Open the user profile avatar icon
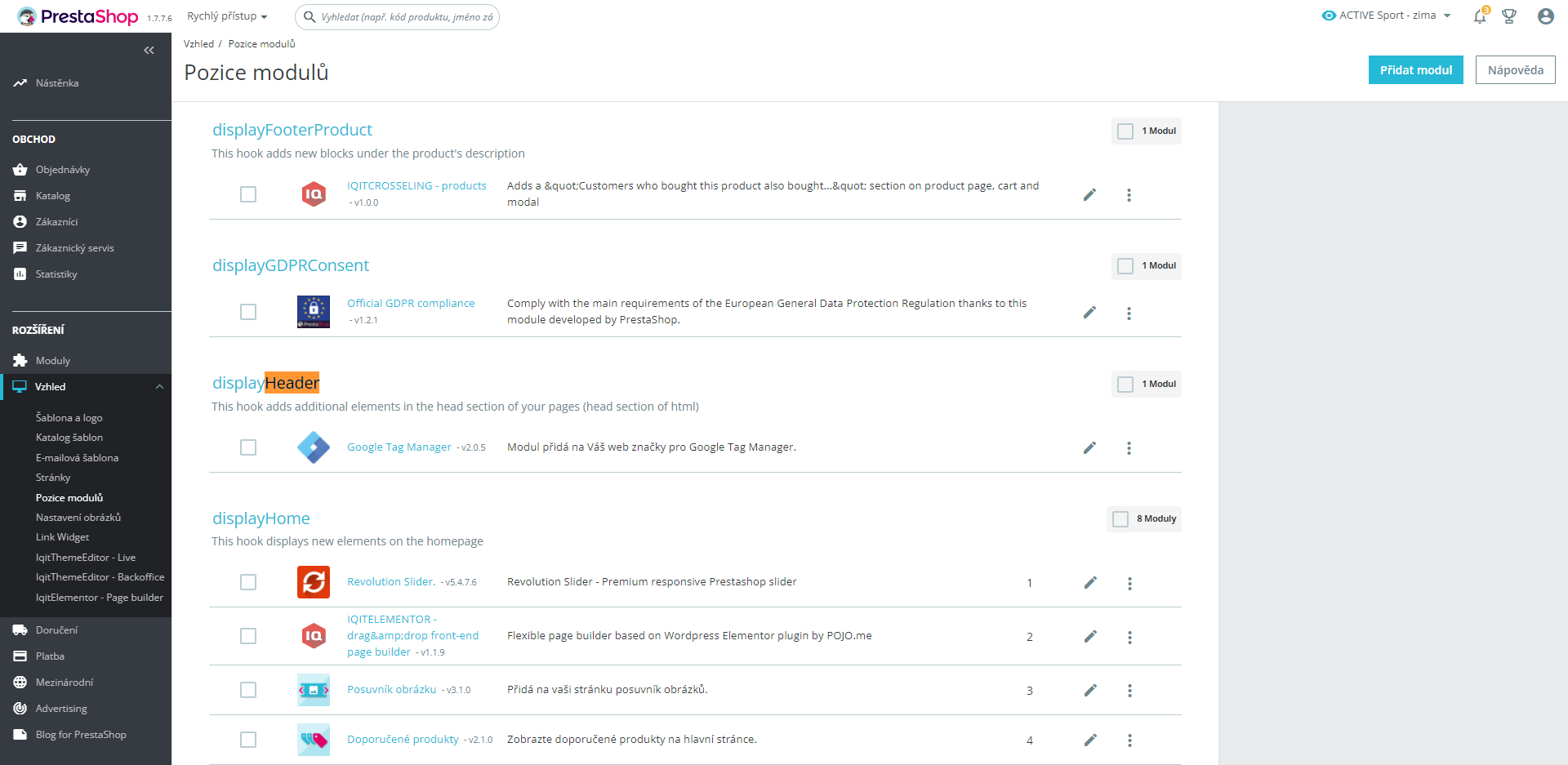The width and height of the screenshot is (1568, 765). 1545,16
